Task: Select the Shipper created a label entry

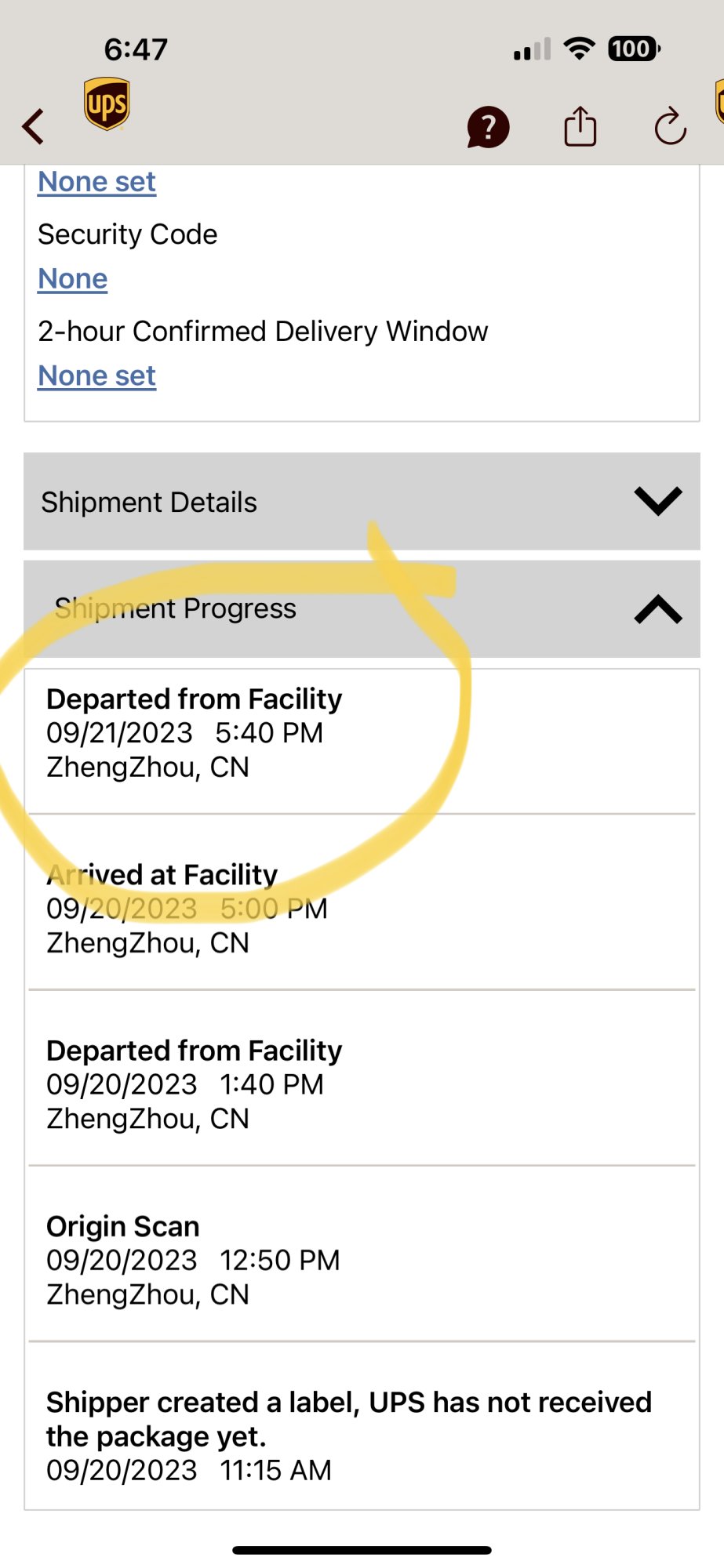Action: point(348,1435)
